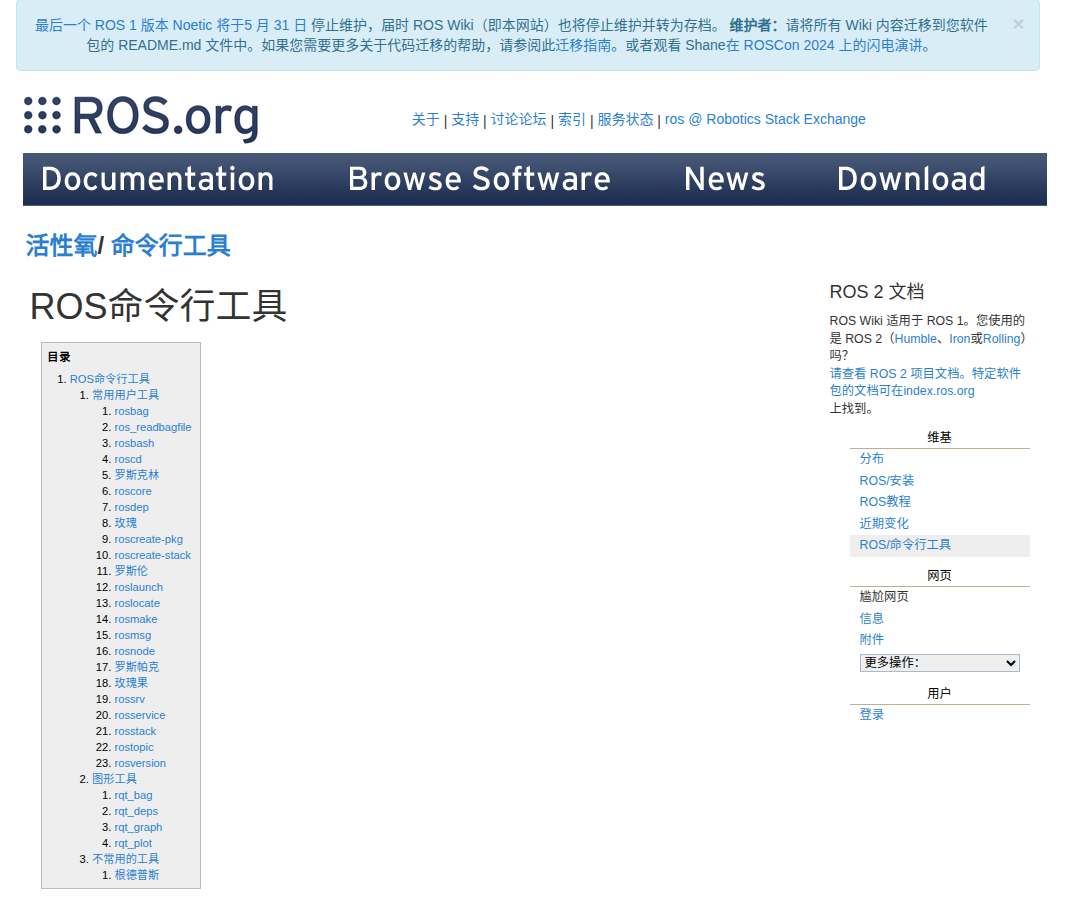Click the ROS.org logo
Viewport: 1092px width, 915px height.
tap(141, 116)
